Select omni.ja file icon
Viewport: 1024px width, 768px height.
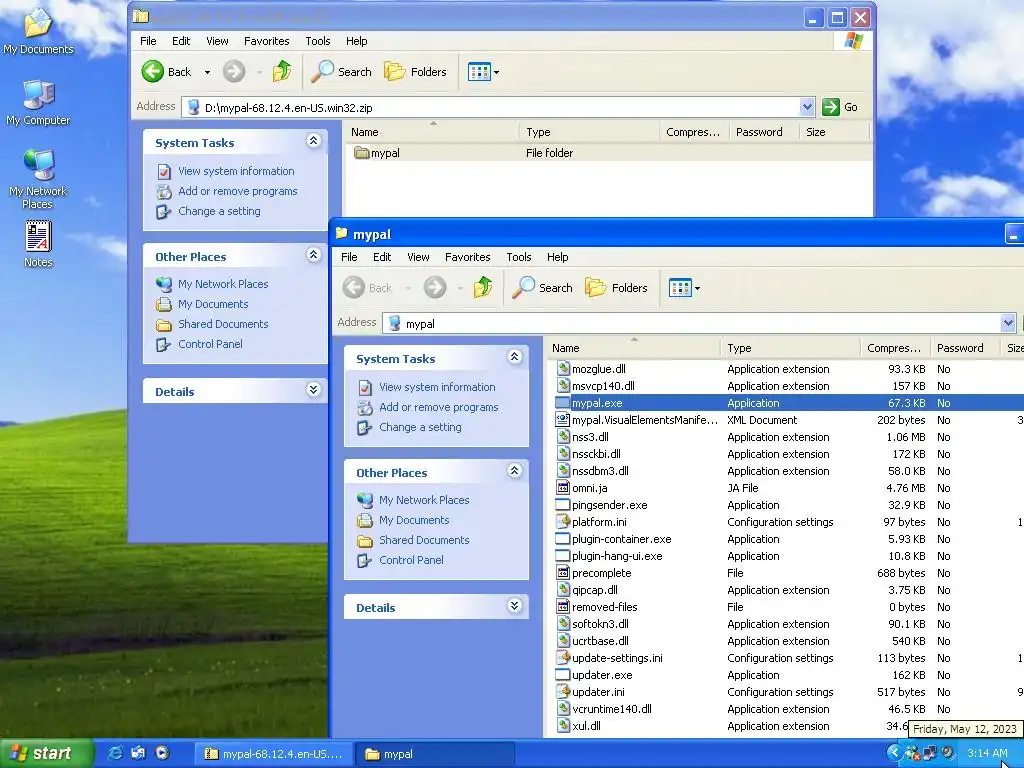tap(563, 487)
